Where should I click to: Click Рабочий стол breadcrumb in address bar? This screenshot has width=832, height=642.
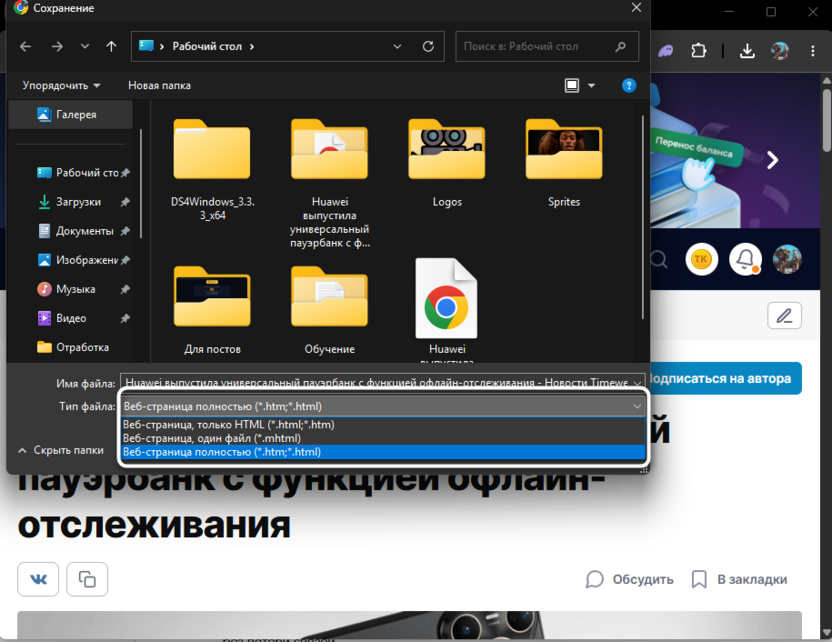(x=207, y=47)
